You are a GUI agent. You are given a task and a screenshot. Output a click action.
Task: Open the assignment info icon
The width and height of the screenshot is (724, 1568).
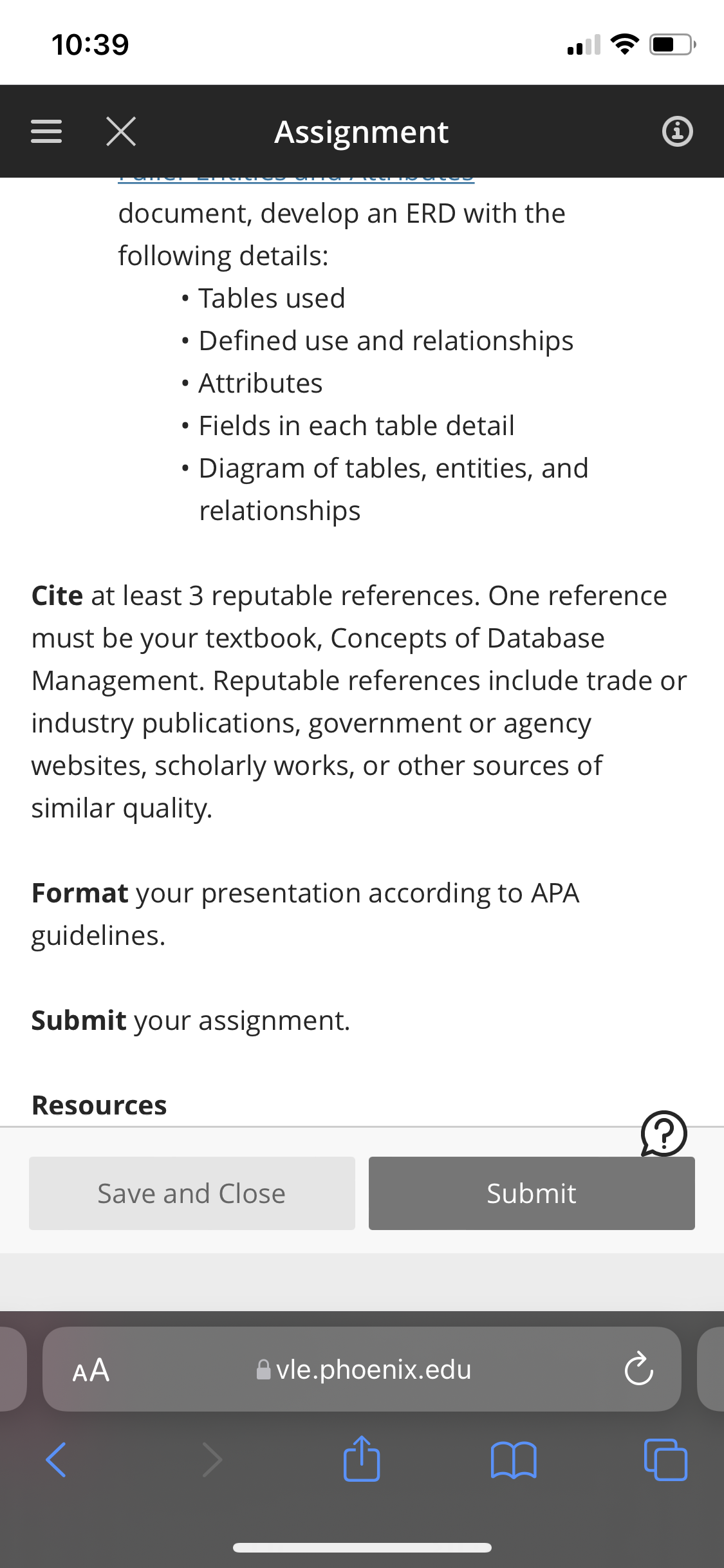[678, 132]
